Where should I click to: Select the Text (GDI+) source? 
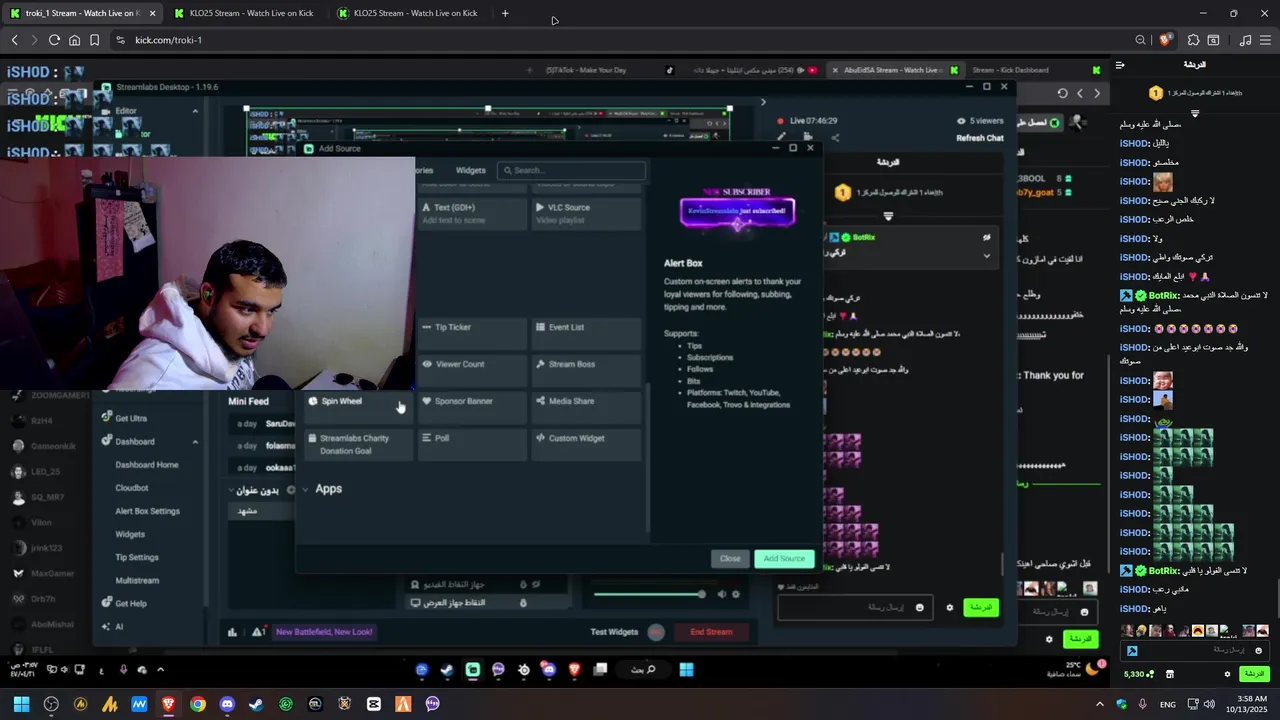(x=472, y=213)
